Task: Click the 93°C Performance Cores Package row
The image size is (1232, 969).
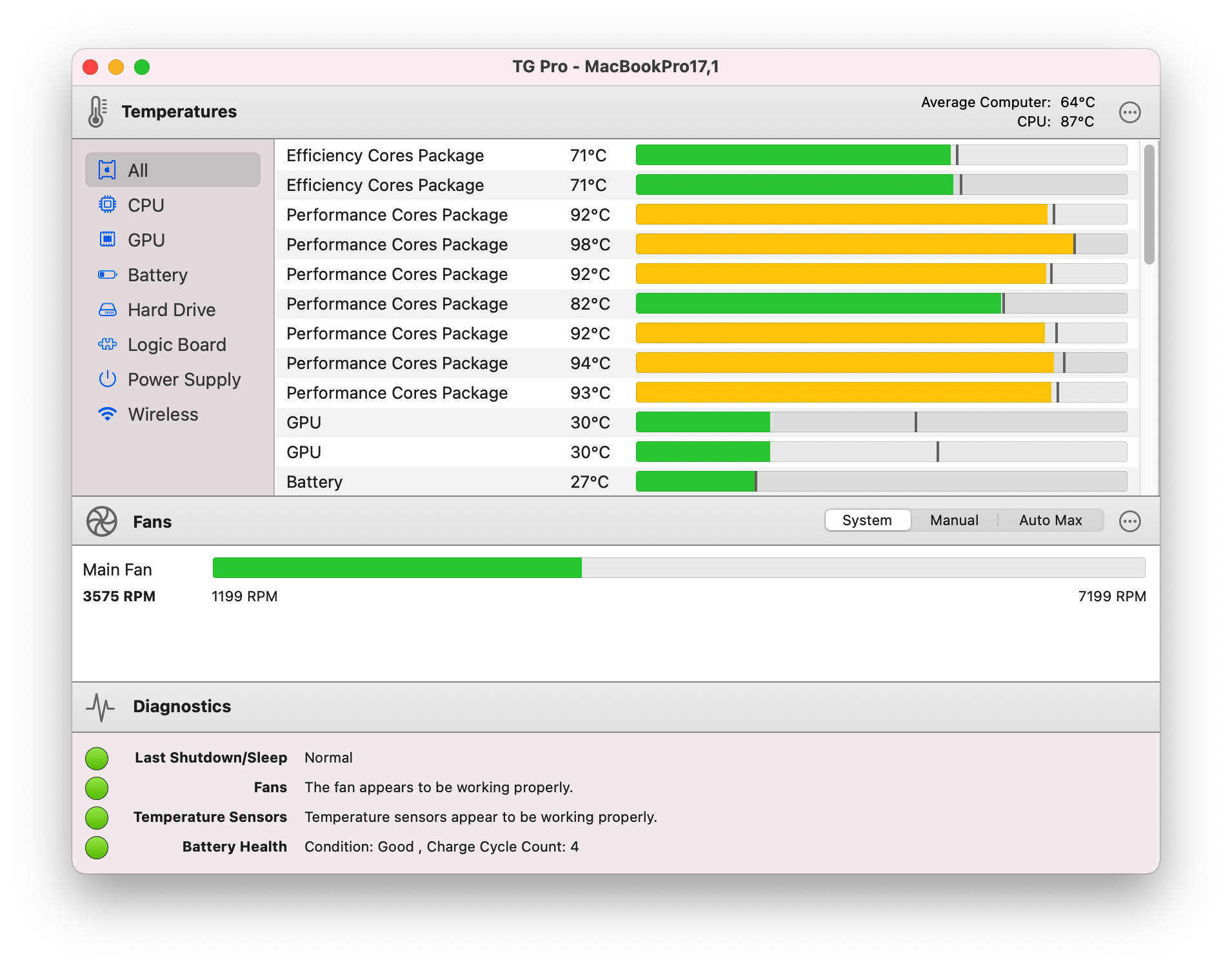Action: click(707, 393)
